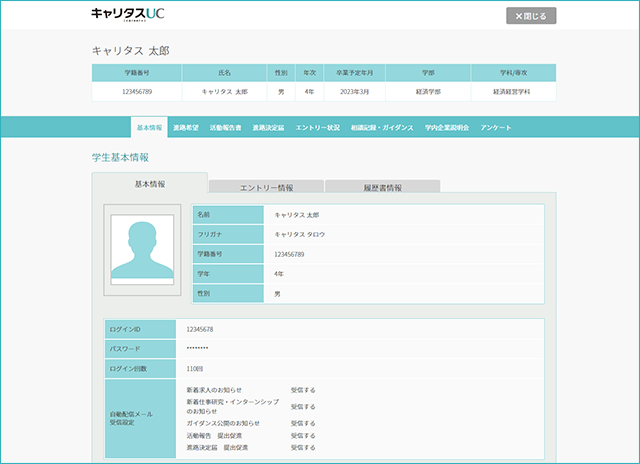Click the 学科/専攻 column header
Image resolution: width=640 pixels, height=464 pixels.
[513, 73]
